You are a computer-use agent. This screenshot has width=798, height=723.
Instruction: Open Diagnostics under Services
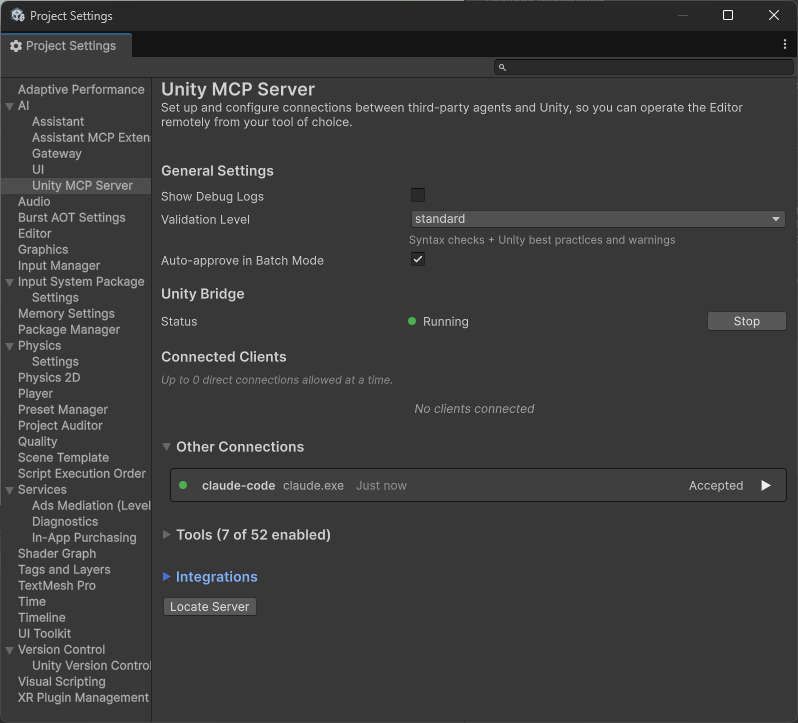coord(65,522)
